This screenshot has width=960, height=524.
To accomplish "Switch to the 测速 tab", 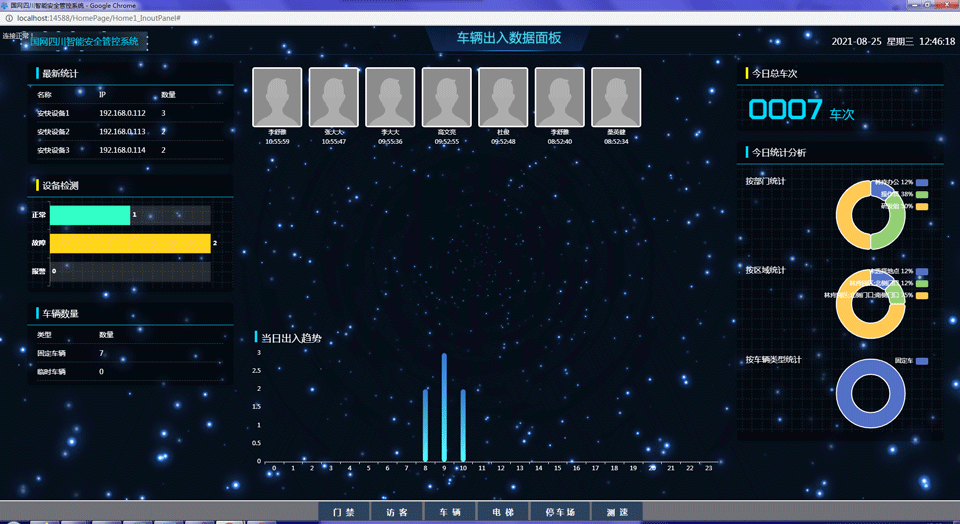I will [617, 512].
